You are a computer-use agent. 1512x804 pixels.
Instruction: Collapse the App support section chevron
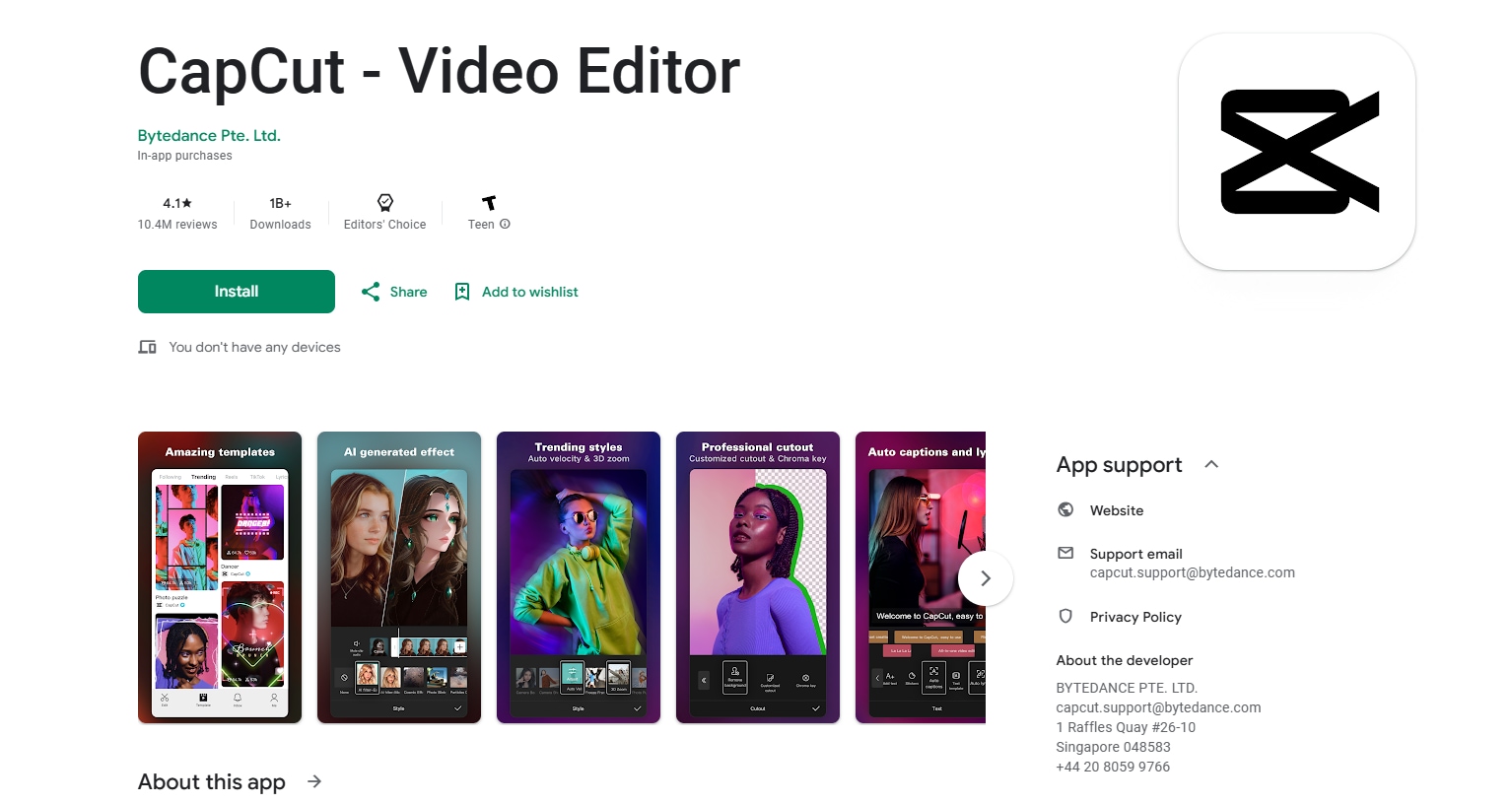(x=1212, y=464)
